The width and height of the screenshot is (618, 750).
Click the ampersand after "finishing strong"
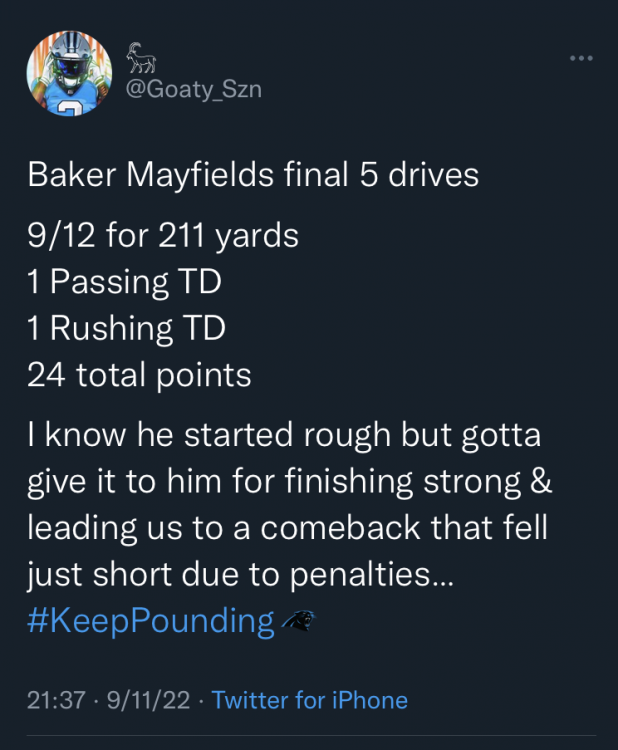[541, 482]
